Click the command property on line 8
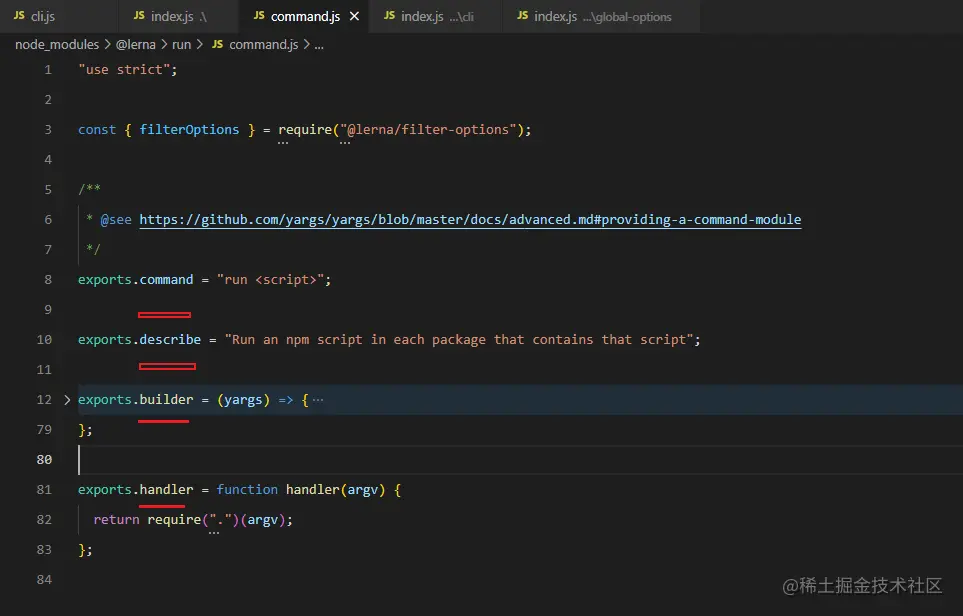This screenshot has height=616, width=963. [166, 280]
